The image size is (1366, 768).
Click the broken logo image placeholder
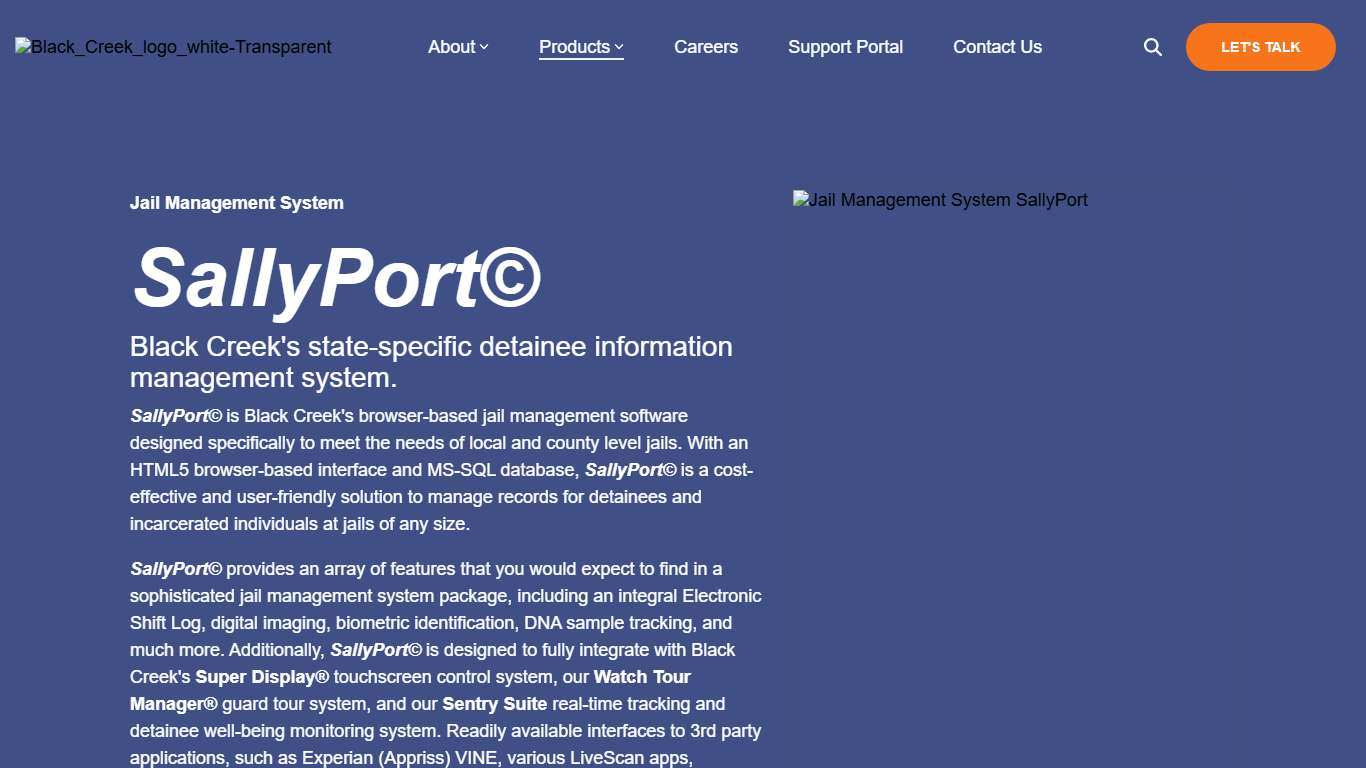(x=172, y=46)
